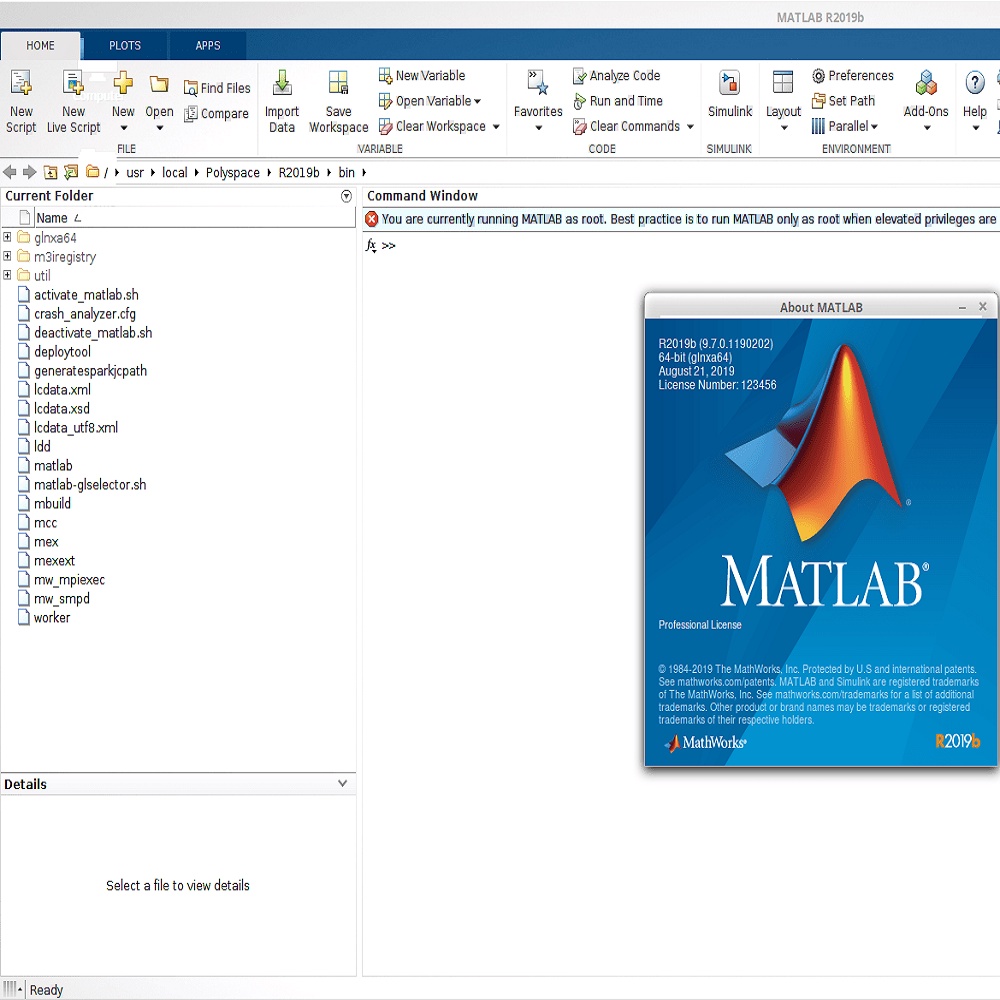This screenshot has height=1000, width=1000.
Task: Click the Set Path icon
Action: click(x=818, y=101)
